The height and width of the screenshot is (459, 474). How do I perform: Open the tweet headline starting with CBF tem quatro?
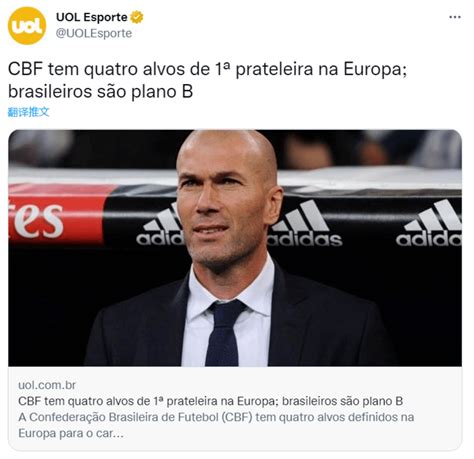point(207,80)
